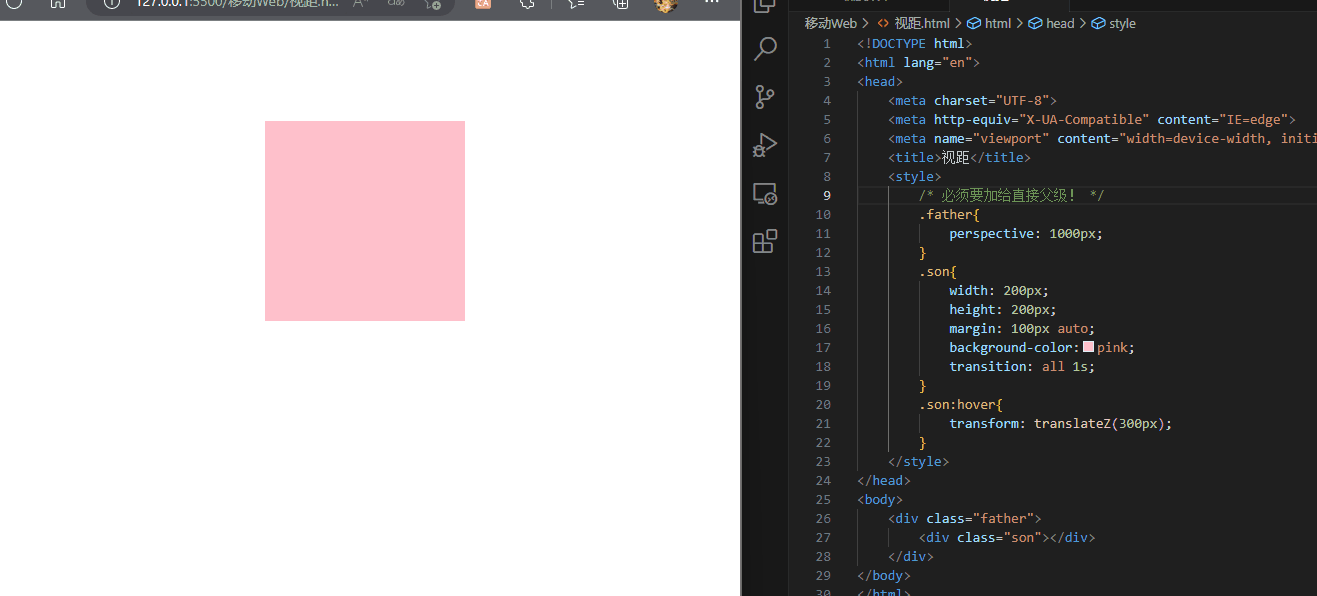This screenshot has width=1317, height=596.
Task: Go to the browser home page
Action: (58, 4)
